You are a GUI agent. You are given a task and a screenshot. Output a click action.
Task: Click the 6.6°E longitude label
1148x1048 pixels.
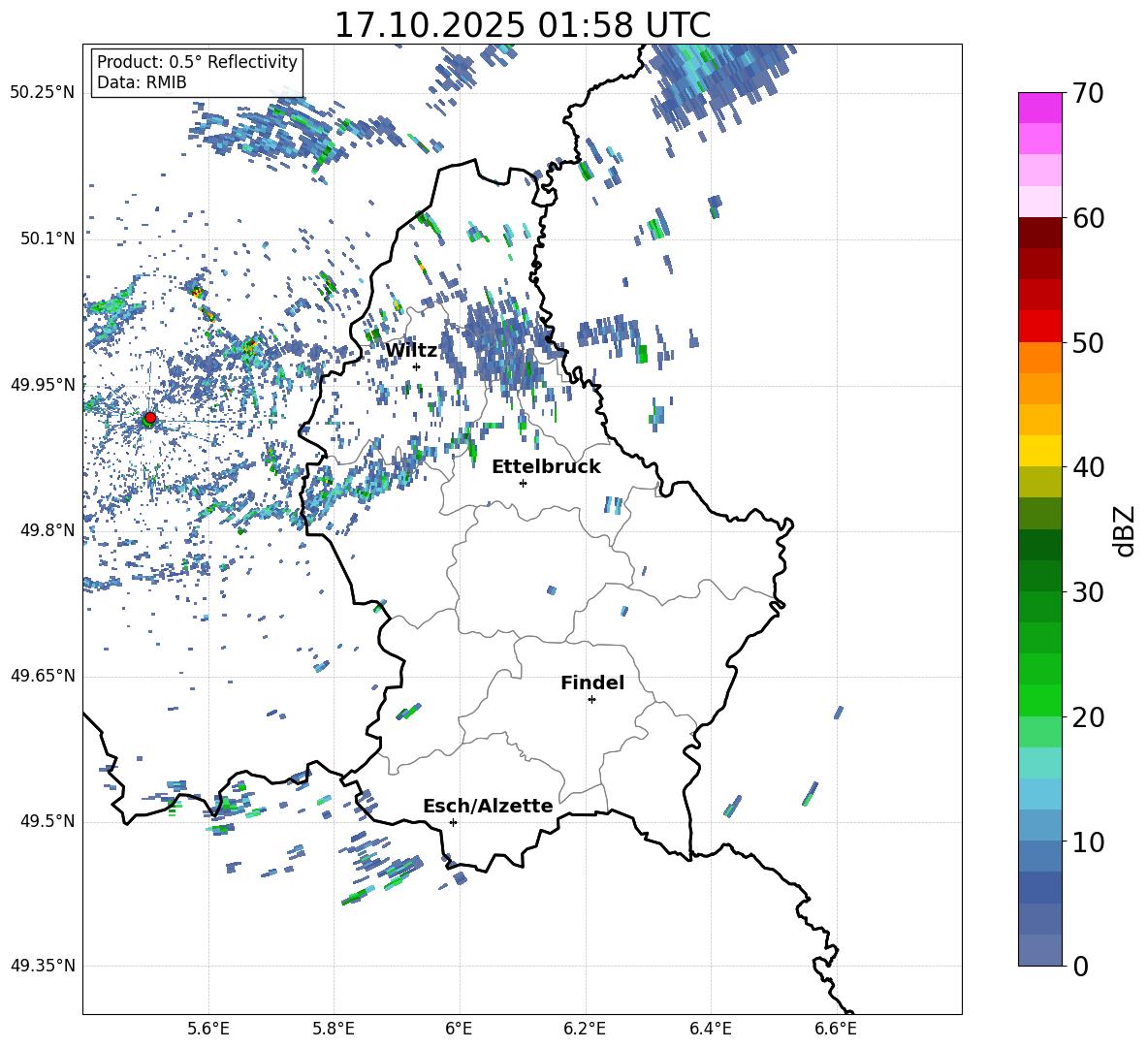click(836, 1029)
